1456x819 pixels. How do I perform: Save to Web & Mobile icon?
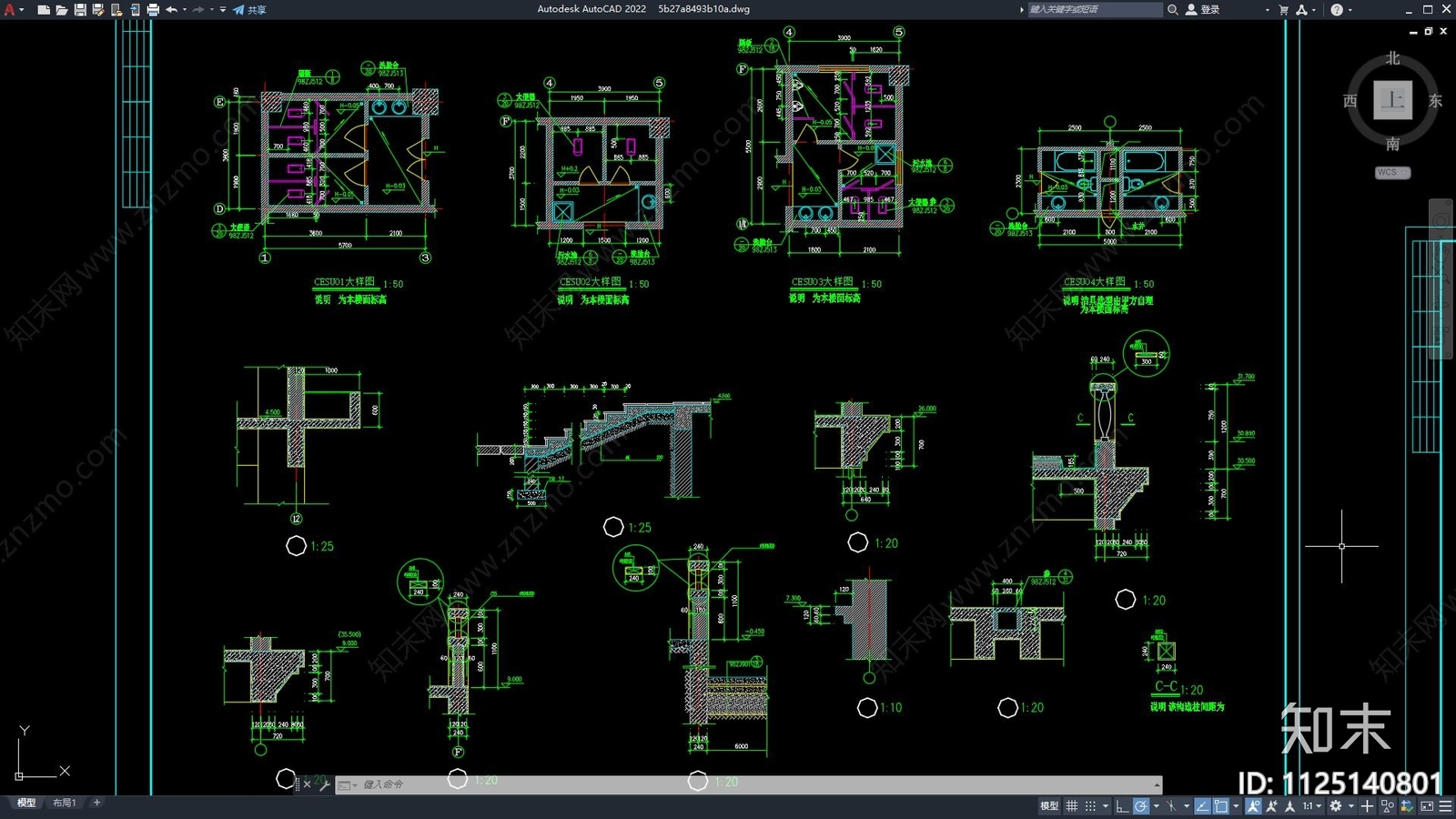pos(134,9)
